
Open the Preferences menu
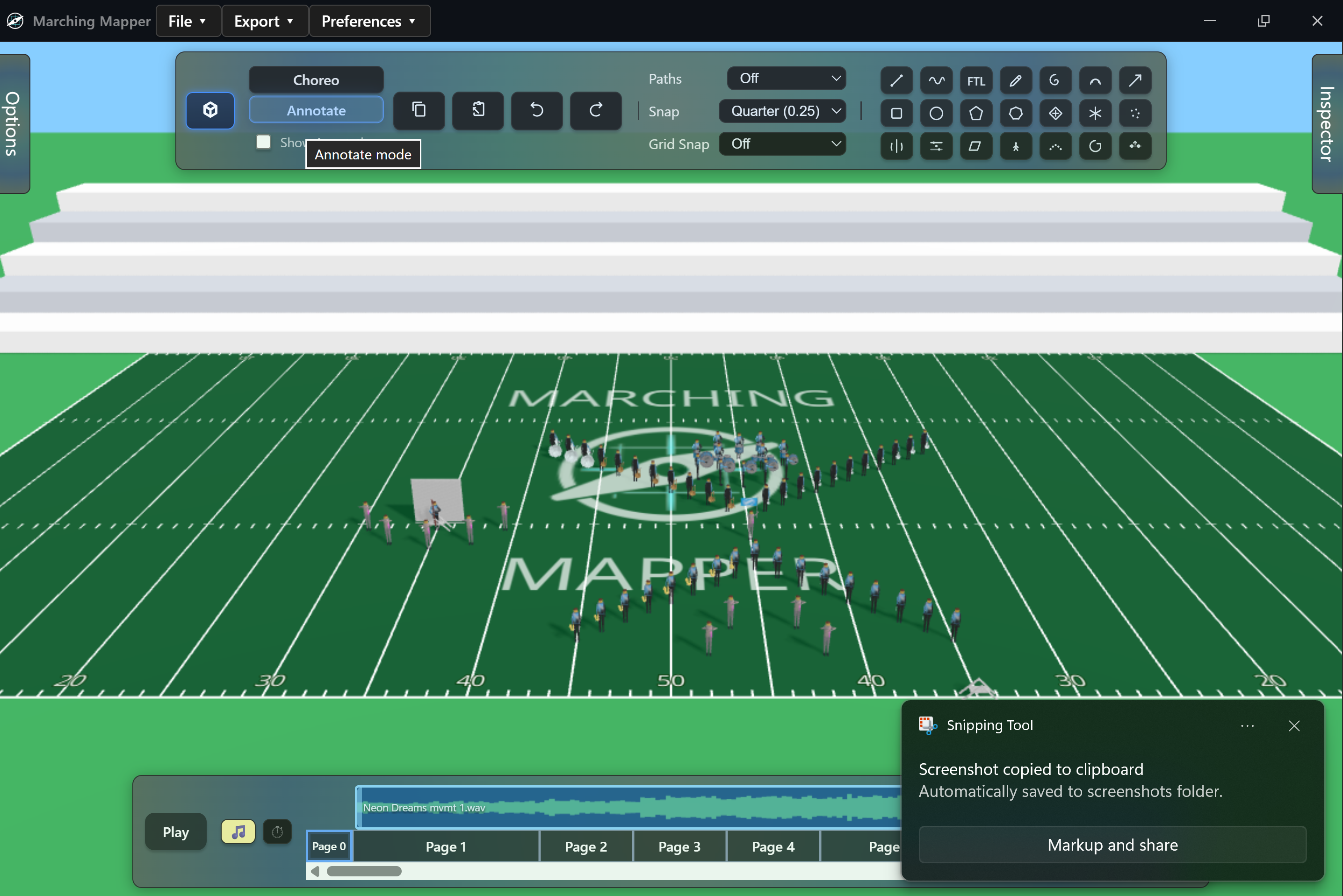(370, 21)
